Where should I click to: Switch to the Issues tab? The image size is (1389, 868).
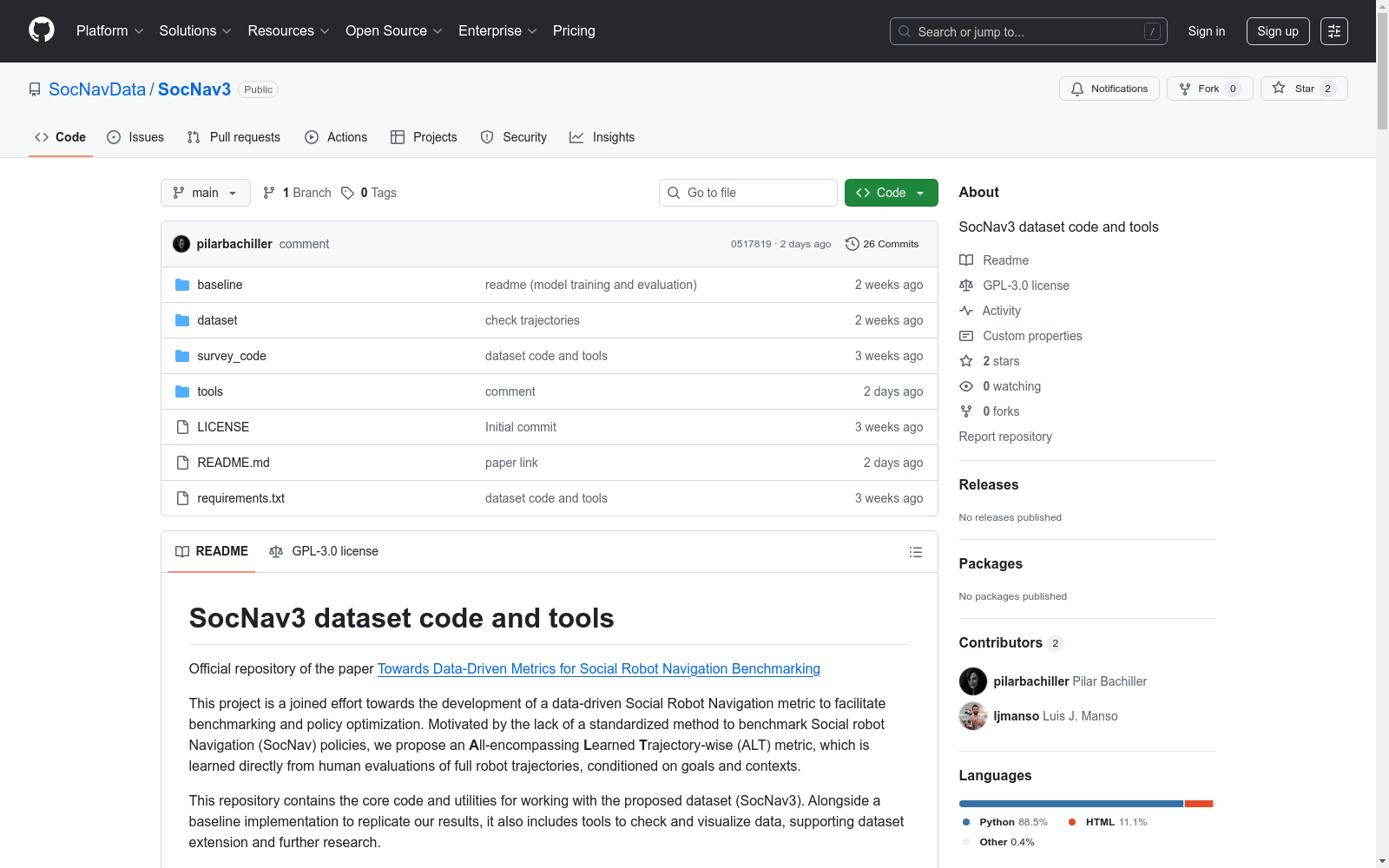coord(135,137)
